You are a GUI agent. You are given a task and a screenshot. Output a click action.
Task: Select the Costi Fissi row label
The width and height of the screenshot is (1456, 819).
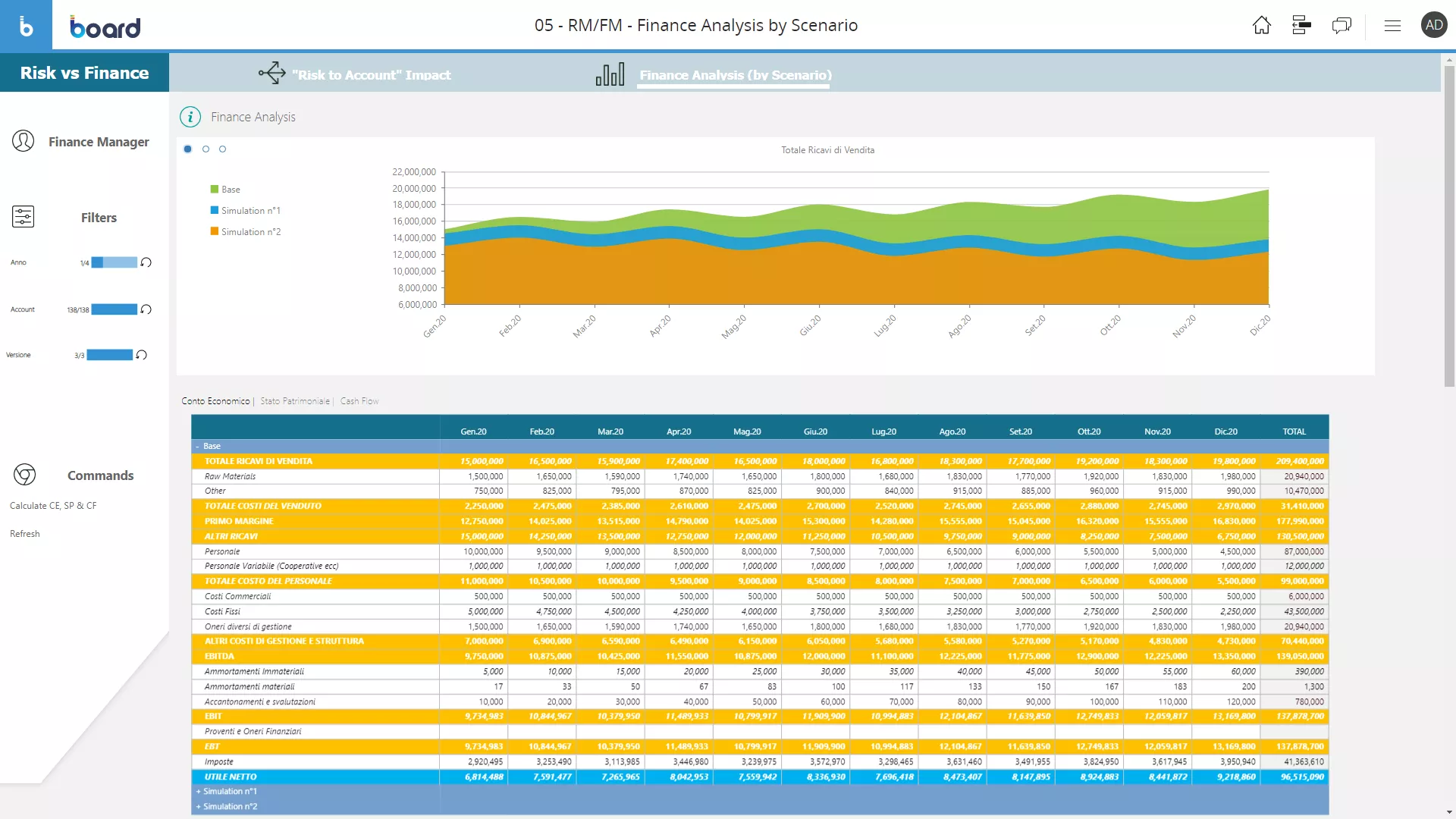[222, 611]
